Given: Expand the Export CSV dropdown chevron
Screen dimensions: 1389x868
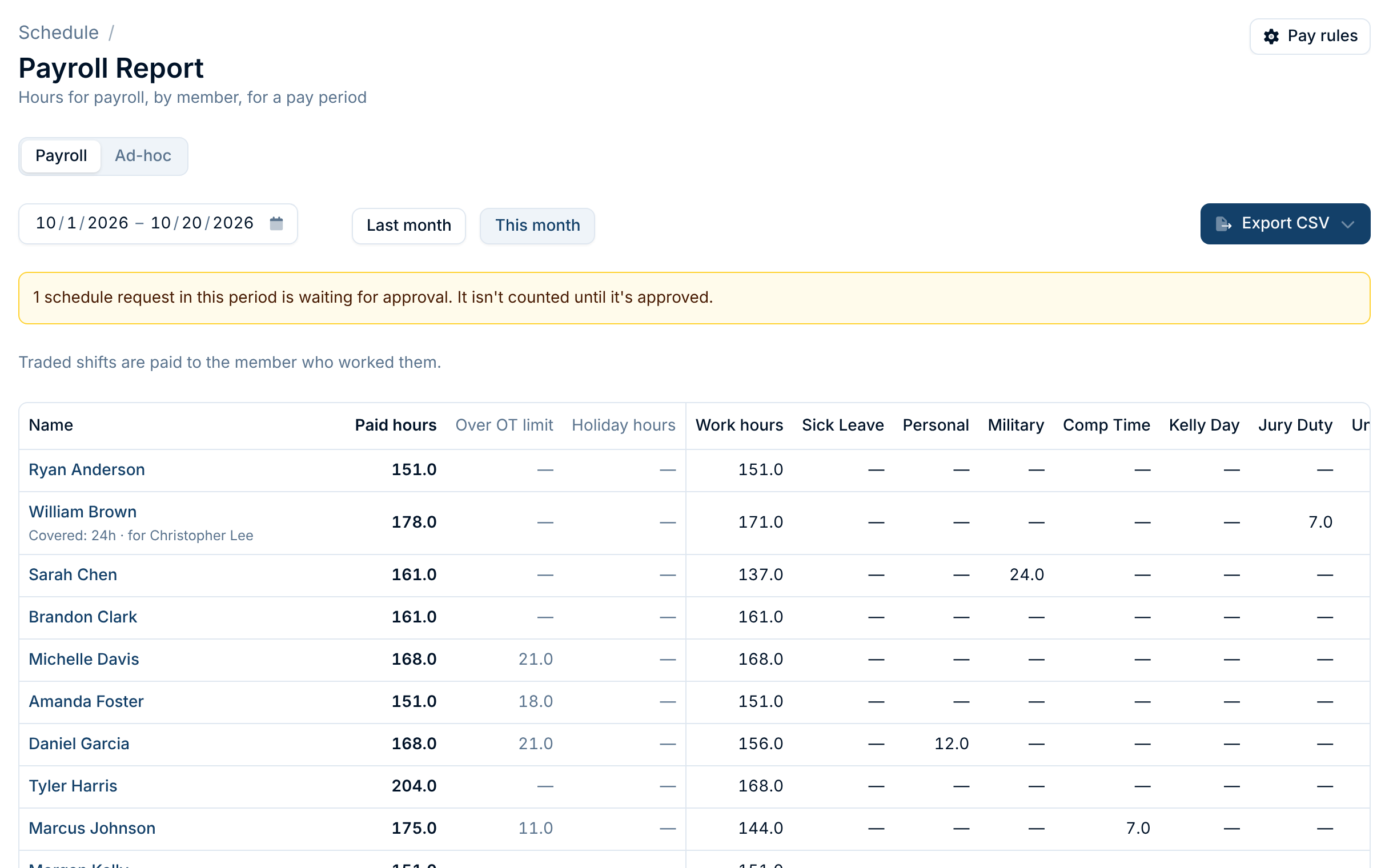Looking at the screenshot, I should [1348, 224].
